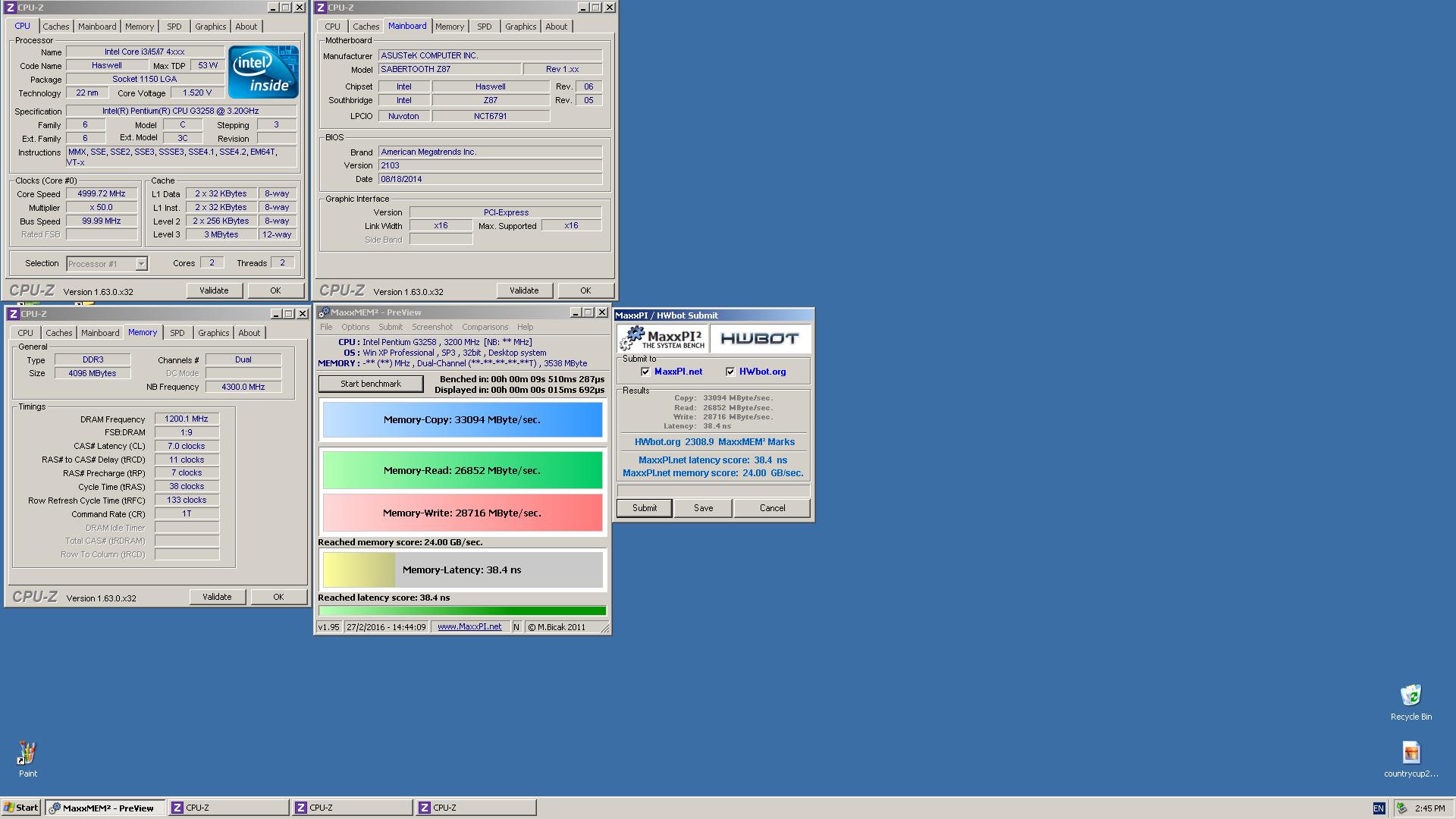The image size is (1456, 819).
Task: Toggle the HWbot.org submit checkbox
Action: pyautogui.click(x=730, y=372)
